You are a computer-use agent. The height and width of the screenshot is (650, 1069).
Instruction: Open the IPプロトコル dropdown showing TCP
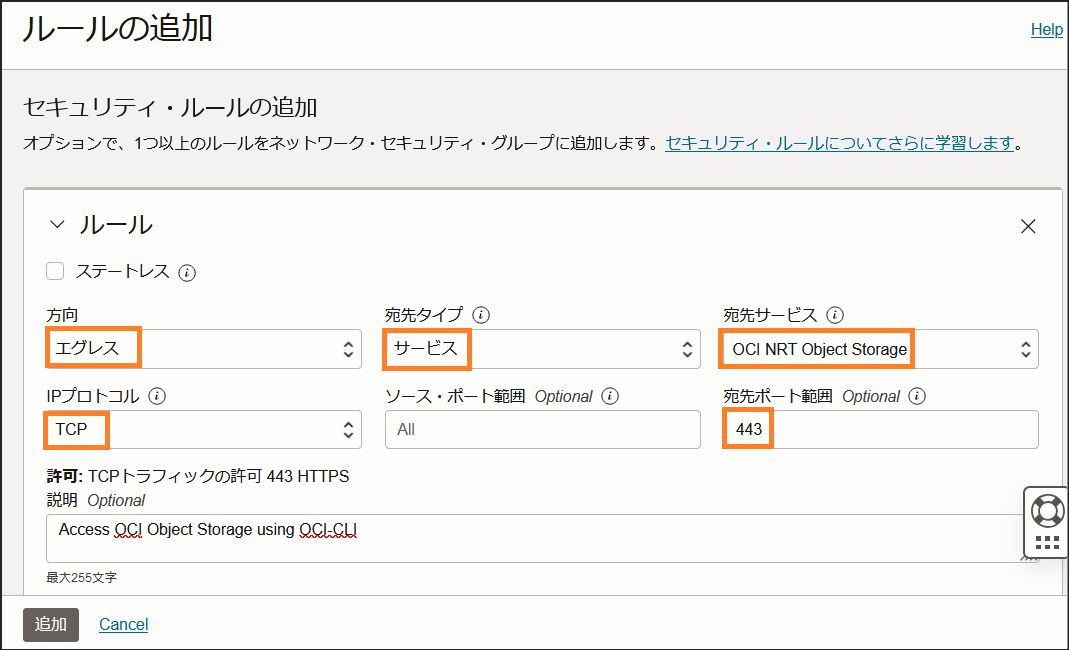point(204,430)
